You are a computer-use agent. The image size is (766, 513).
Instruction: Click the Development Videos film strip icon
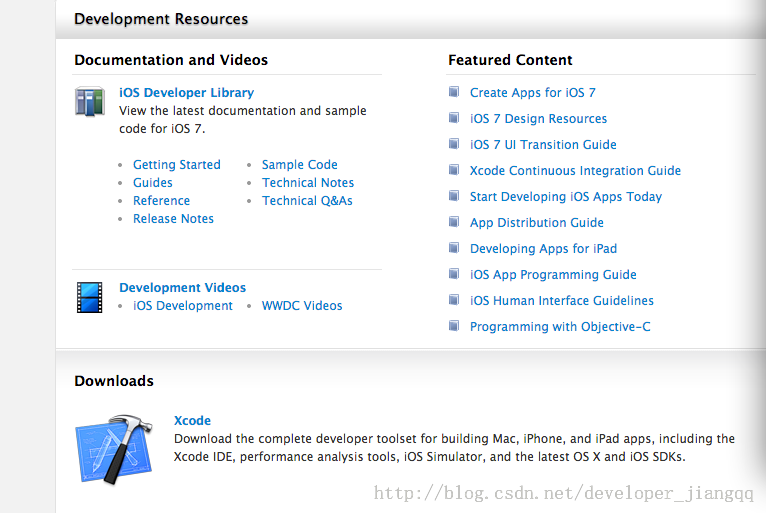click(x=90, y=297)
